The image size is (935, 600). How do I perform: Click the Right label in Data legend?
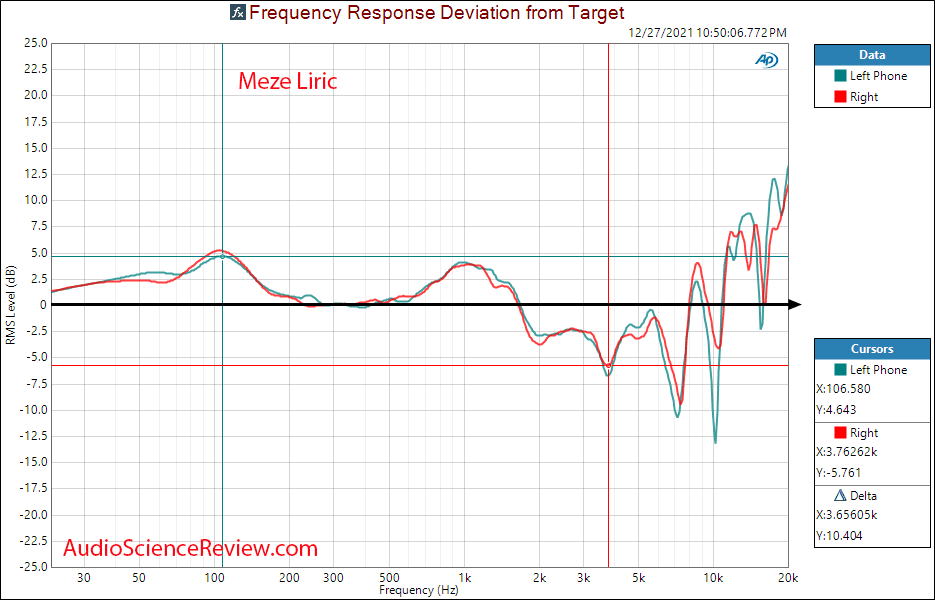pyautogui.click(x=864, y=97)
